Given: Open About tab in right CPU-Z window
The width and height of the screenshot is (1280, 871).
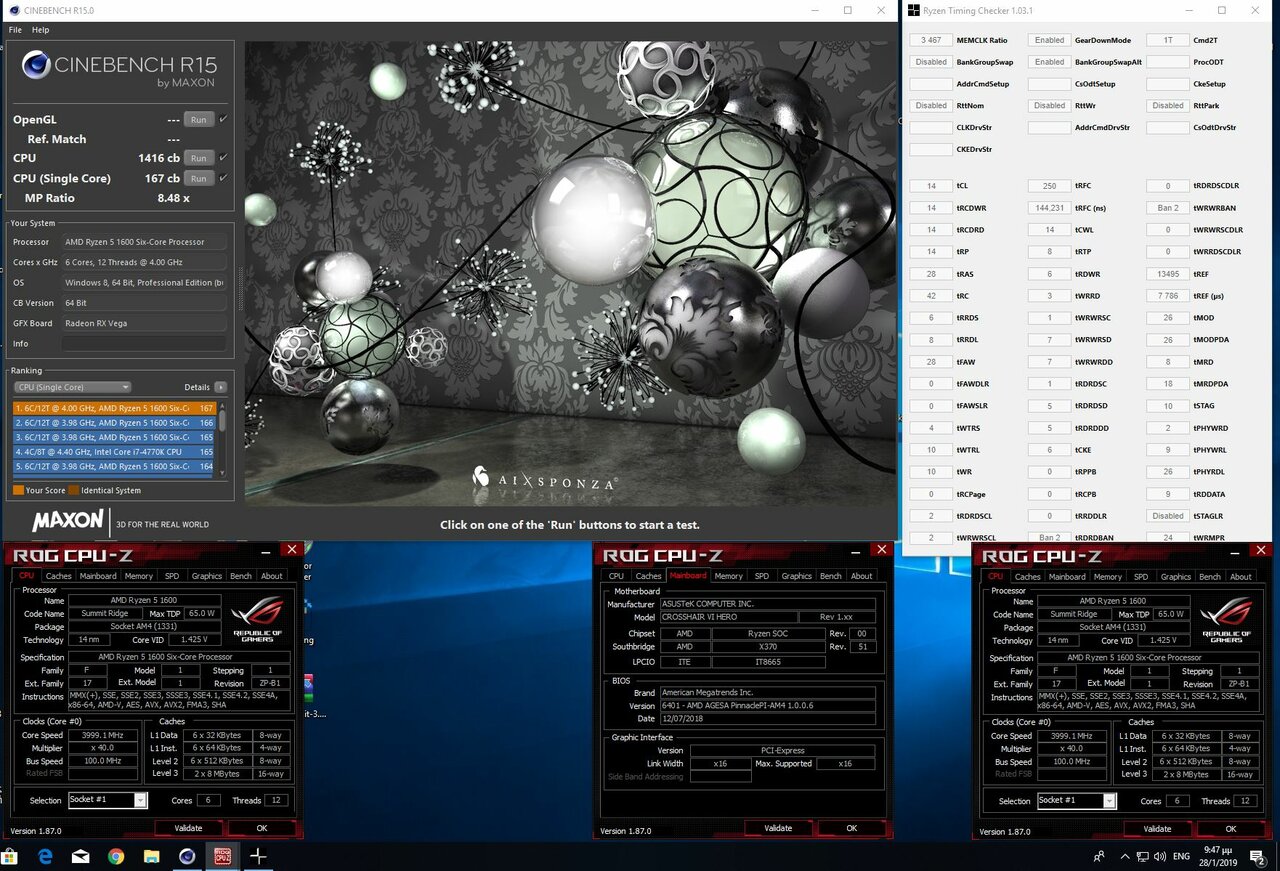Looking at the screenshot, I should coord(1241,577).
